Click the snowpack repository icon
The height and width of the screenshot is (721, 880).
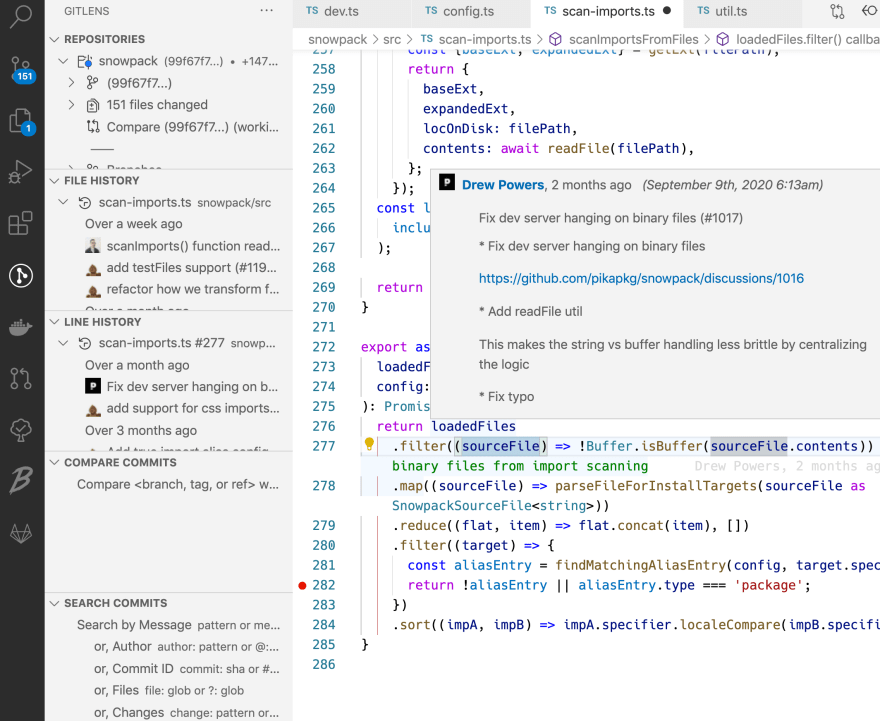85,61
